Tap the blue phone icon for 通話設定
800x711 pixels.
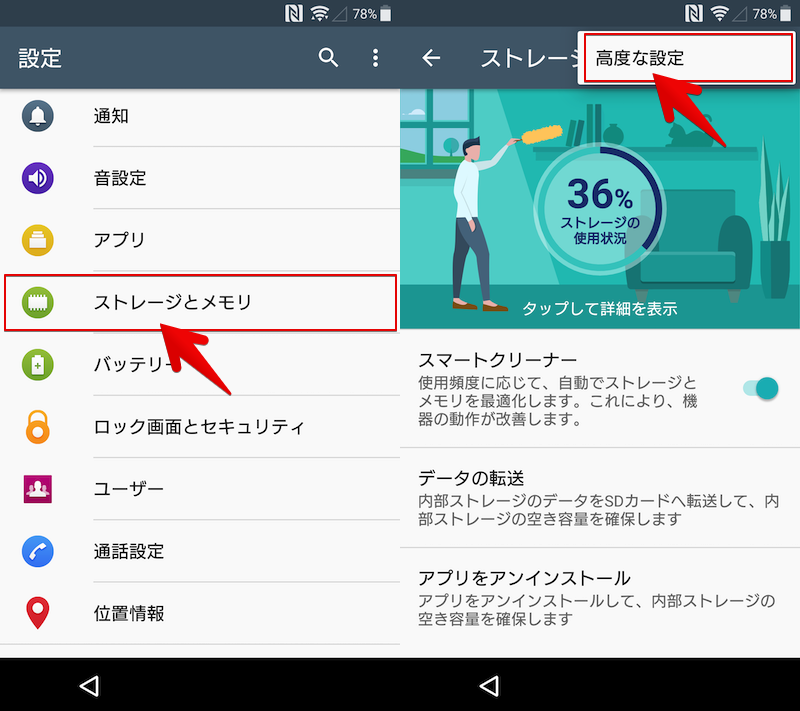(38, 551)
